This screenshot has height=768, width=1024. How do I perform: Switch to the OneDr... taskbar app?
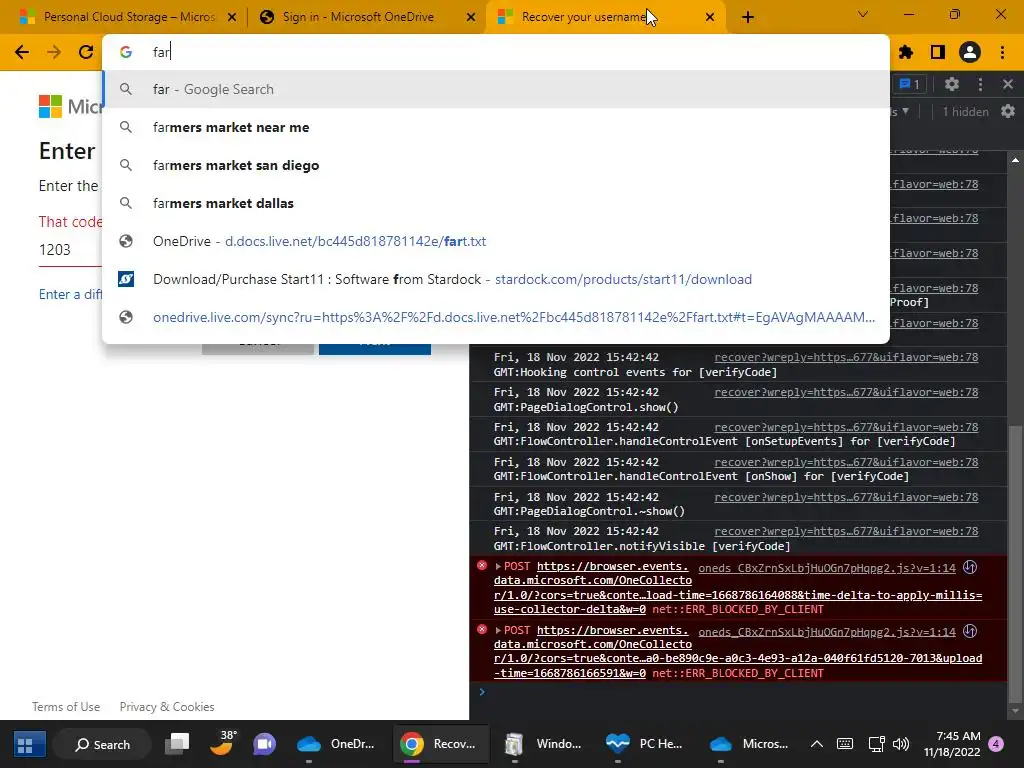336,744
